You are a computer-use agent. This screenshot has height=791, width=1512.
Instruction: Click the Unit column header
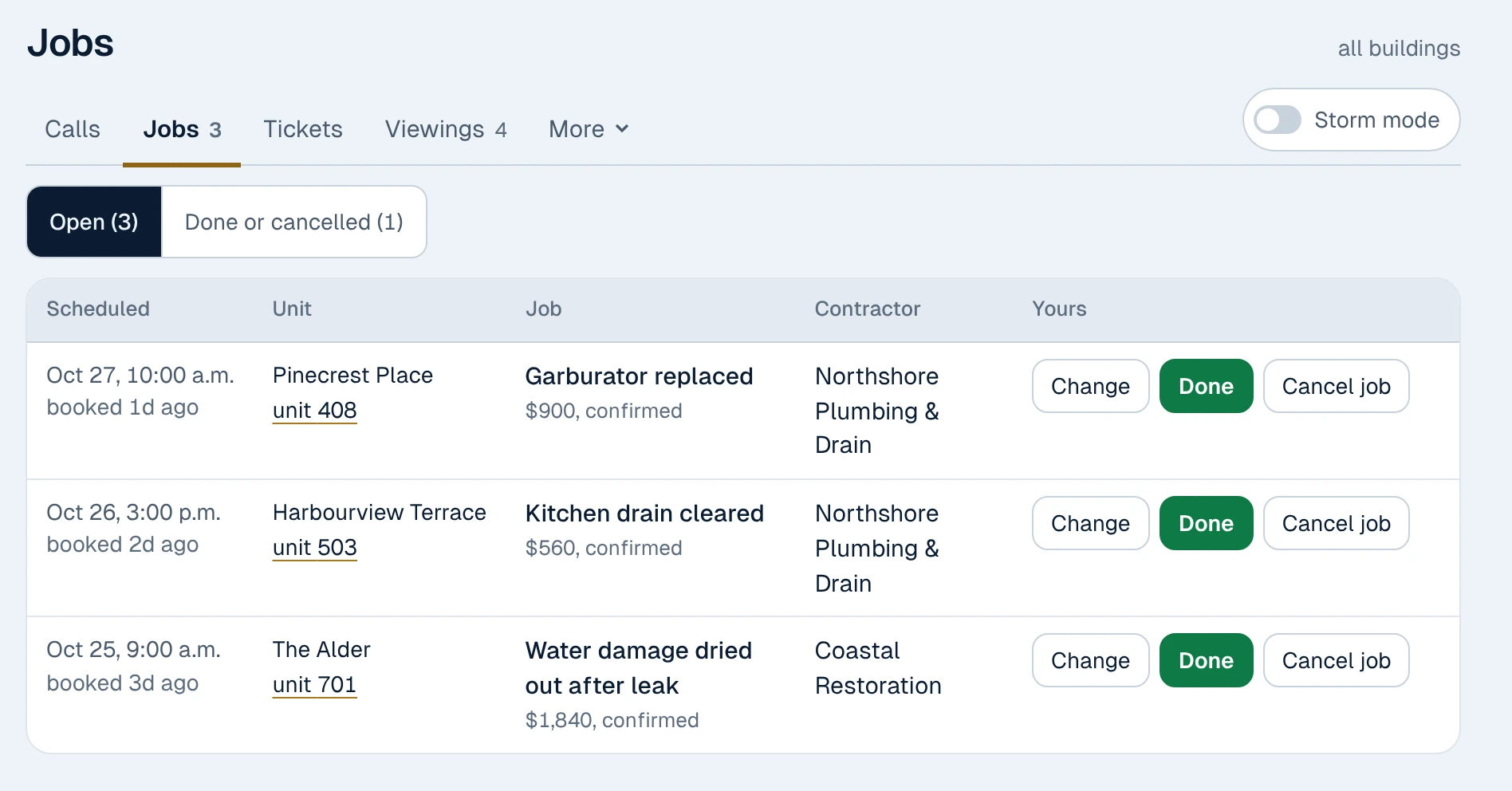pyautogui.click(x=292, y=309)
